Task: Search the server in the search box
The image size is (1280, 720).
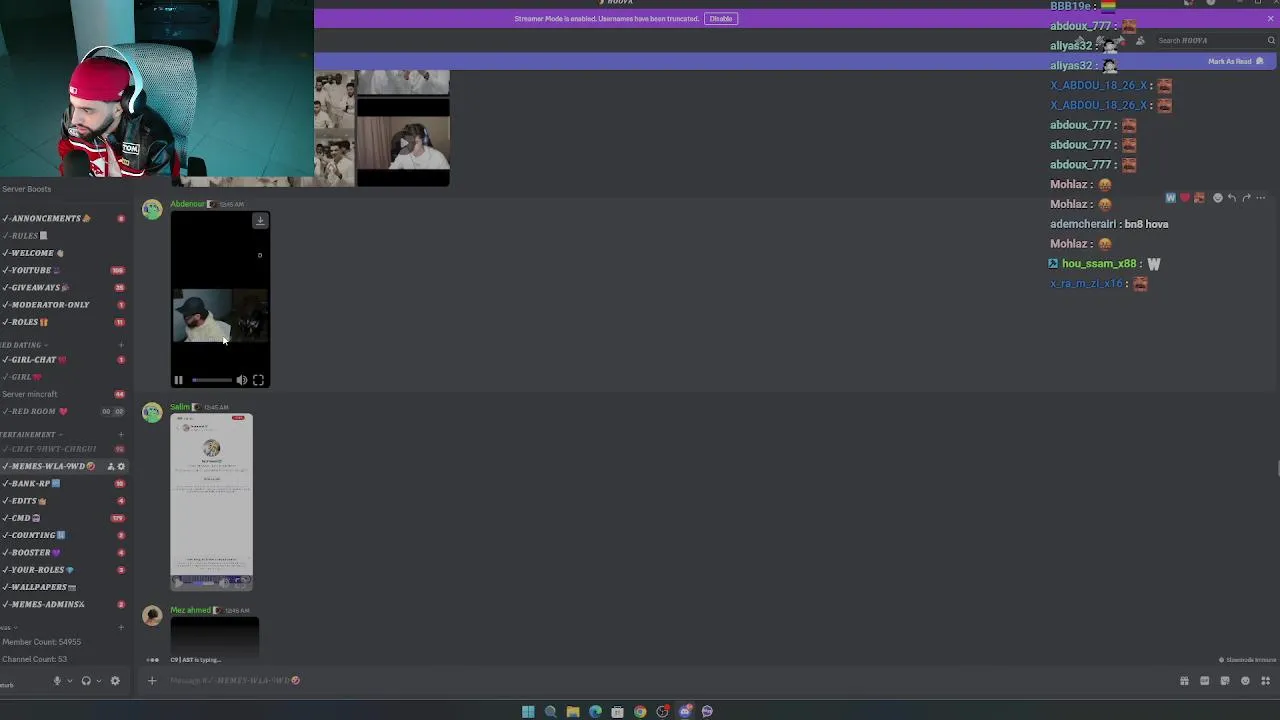Action: click(1215, 41)
